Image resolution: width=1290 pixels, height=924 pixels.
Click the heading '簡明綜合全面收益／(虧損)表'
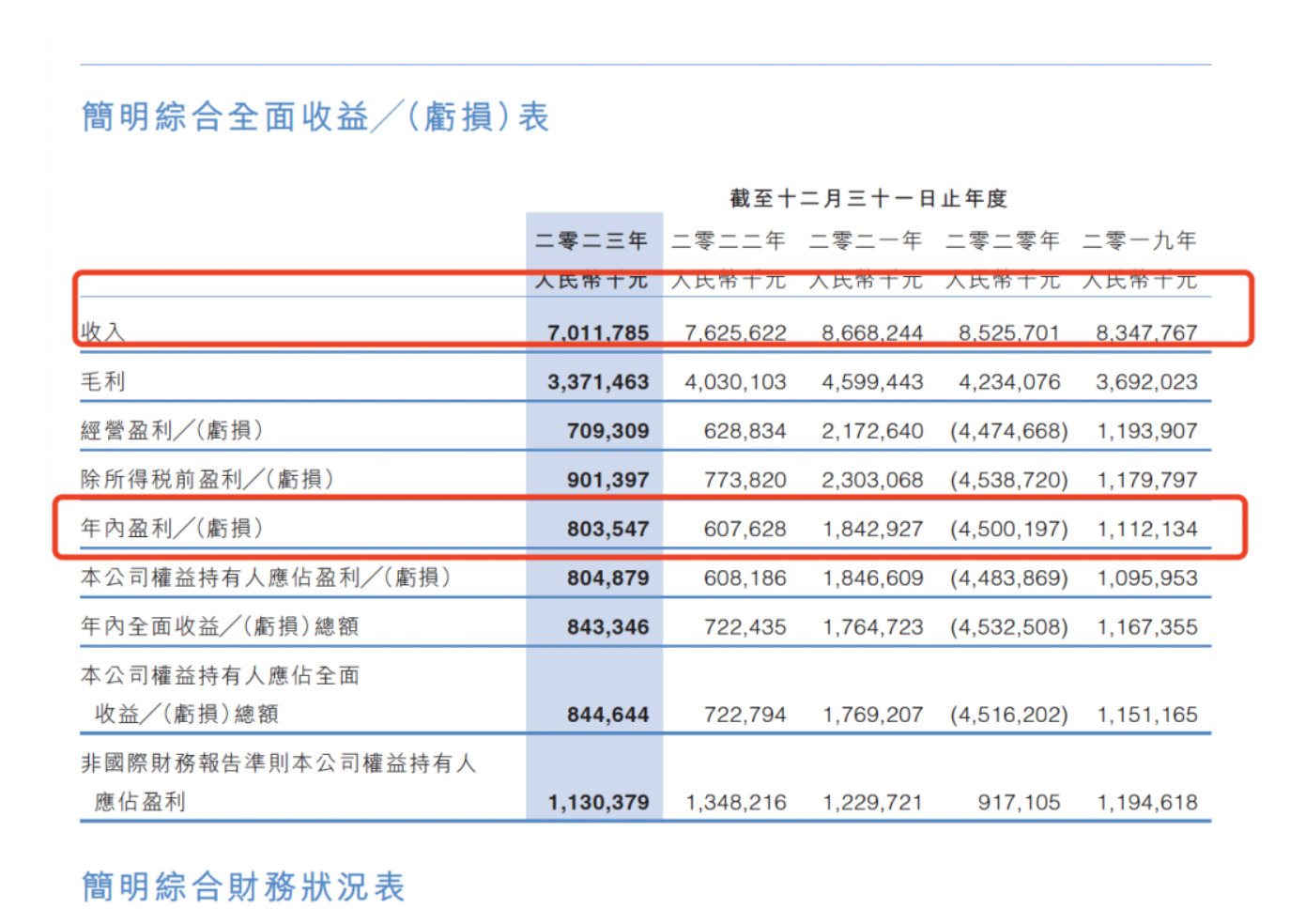315,117
